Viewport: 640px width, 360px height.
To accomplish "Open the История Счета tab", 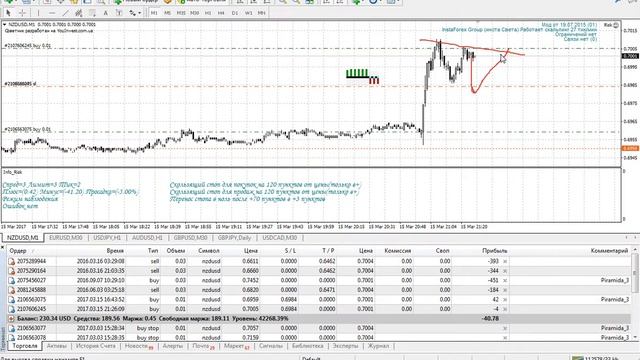I will click(x=96, y=346).
